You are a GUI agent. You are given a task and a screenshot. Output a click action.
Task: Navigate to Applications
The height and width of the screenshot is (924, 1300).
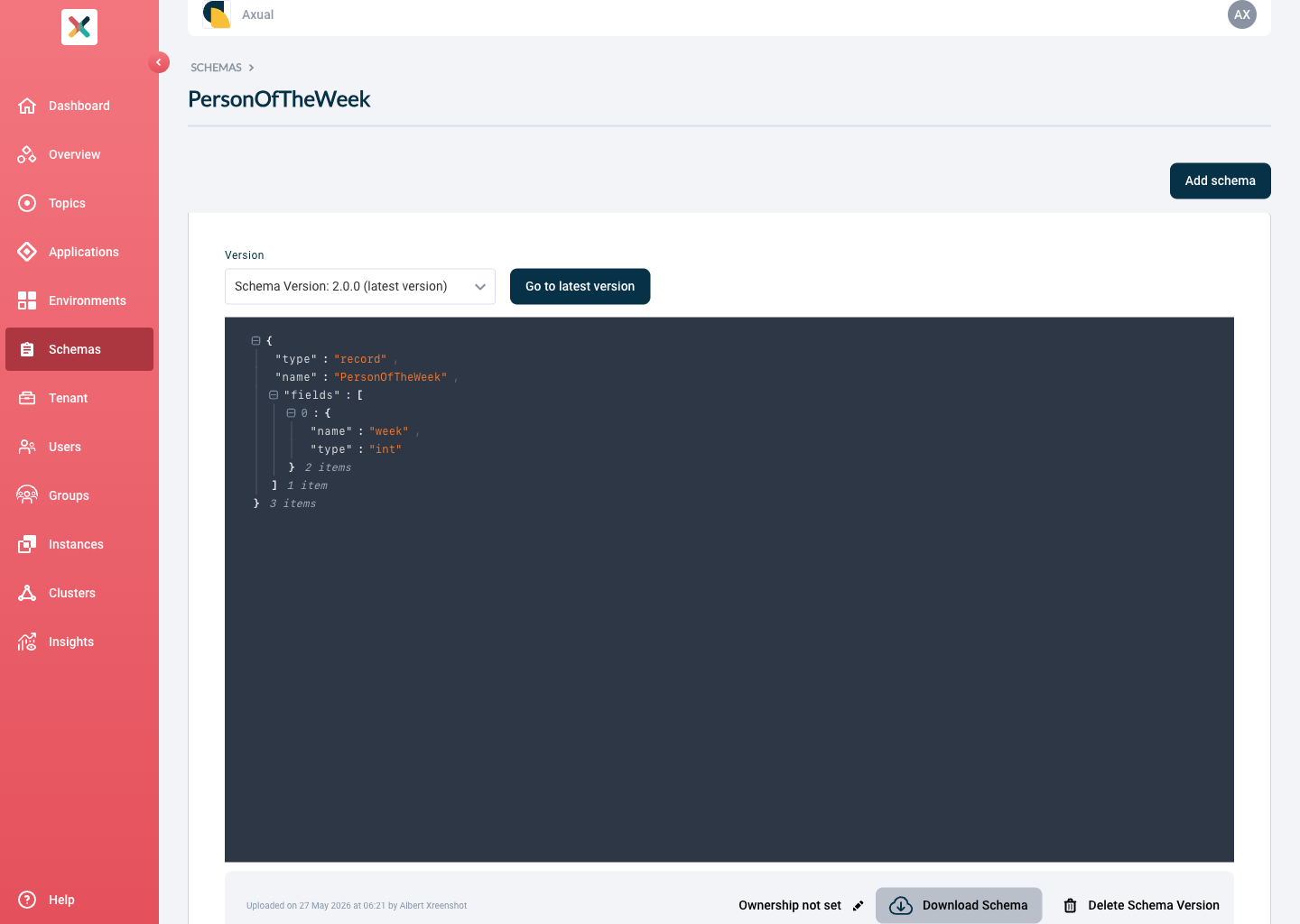(x=79, y=252)
